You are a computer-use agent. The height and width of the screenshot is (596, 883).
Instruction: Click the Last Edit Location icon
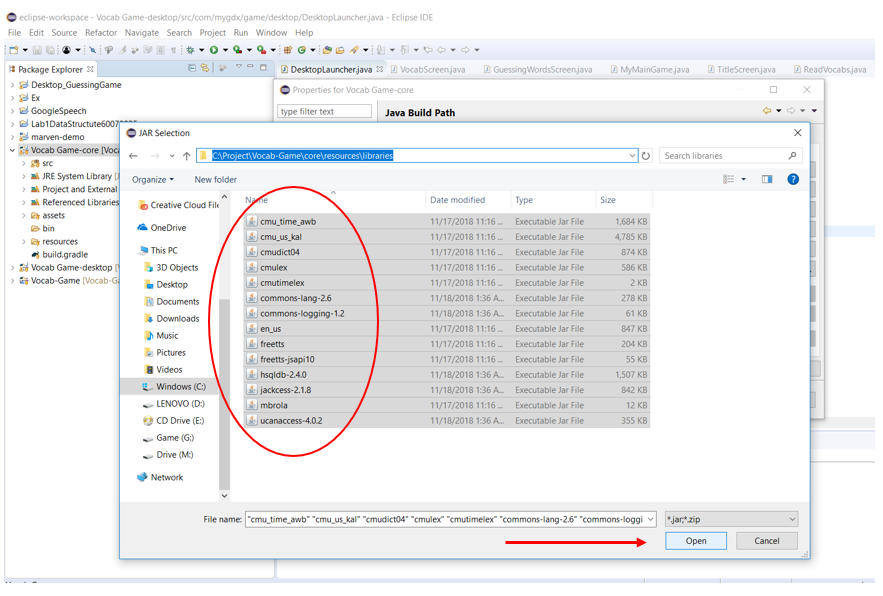point(428,50)
